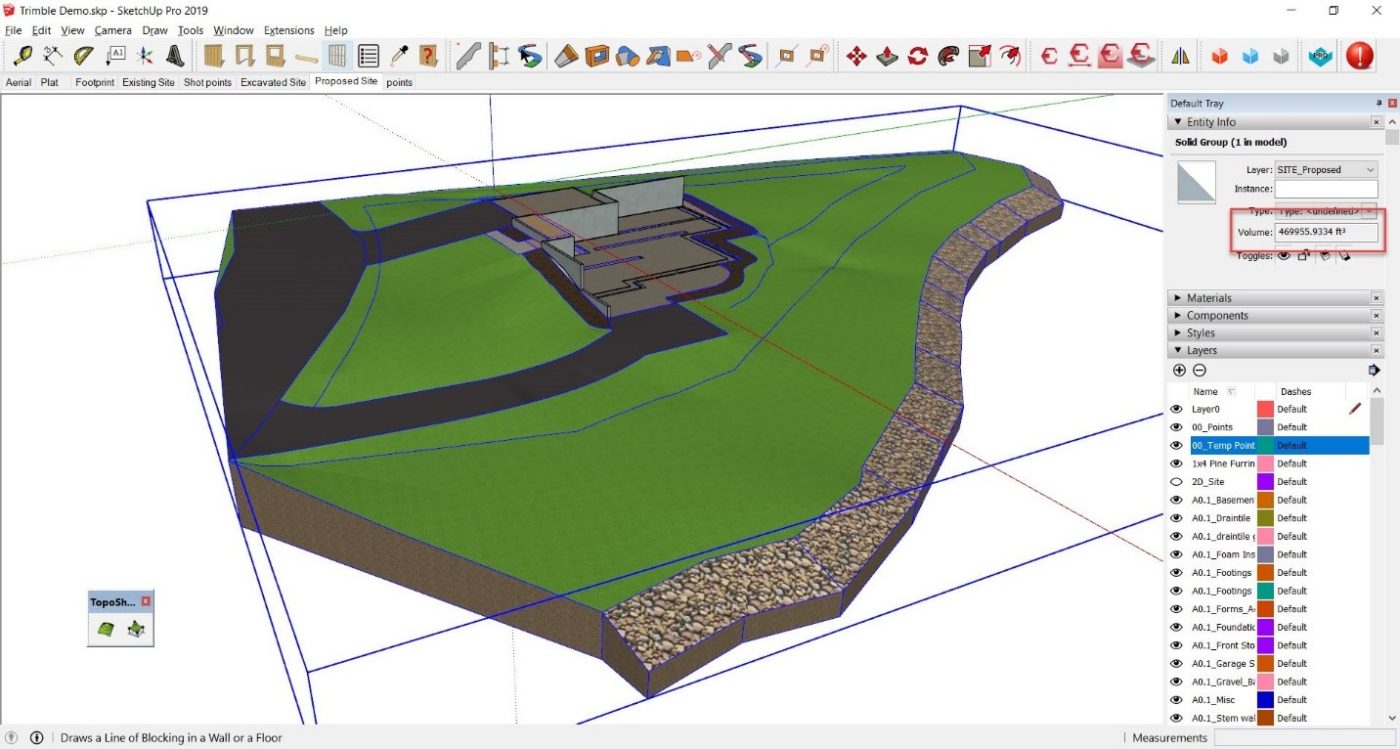
Task: Remove a layer using the minus button
Action: 1200,370
